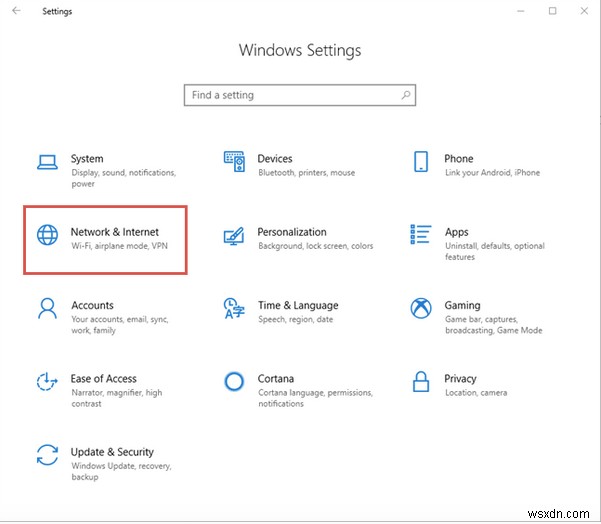Click the Ease of Access icon

click(x=47, y=382)
